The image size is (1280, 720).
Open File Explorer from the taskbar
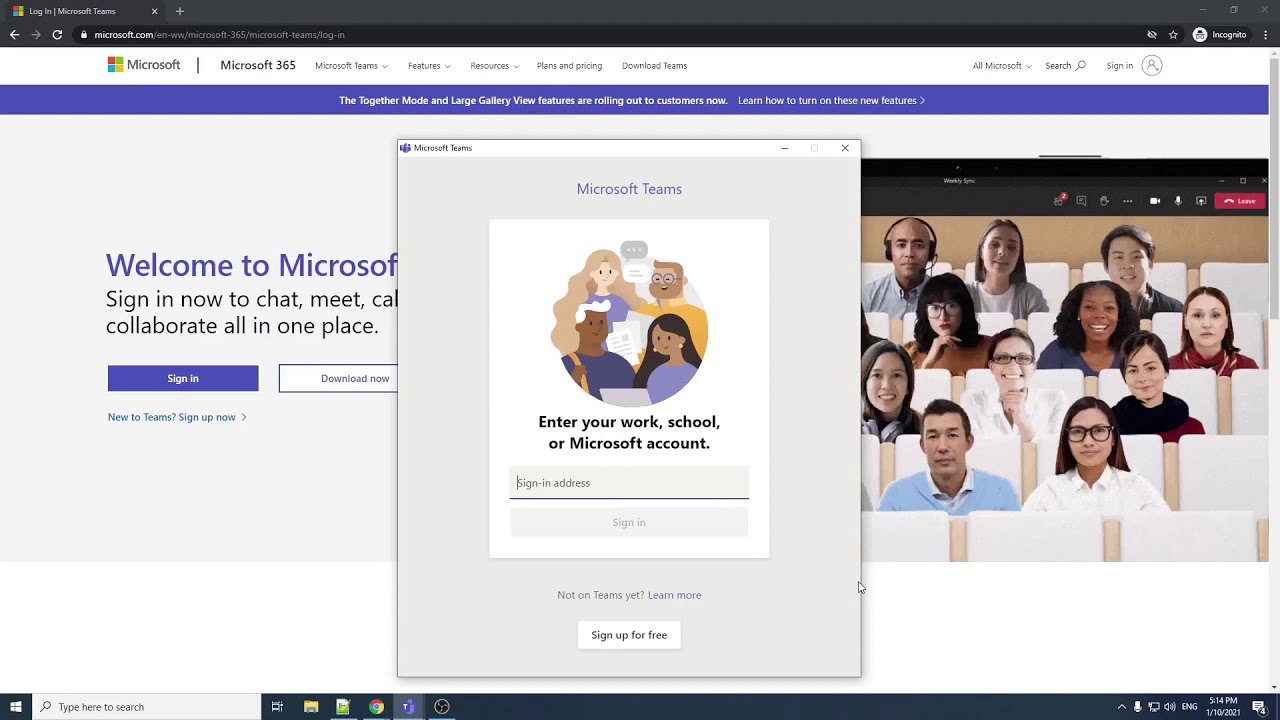311,707
